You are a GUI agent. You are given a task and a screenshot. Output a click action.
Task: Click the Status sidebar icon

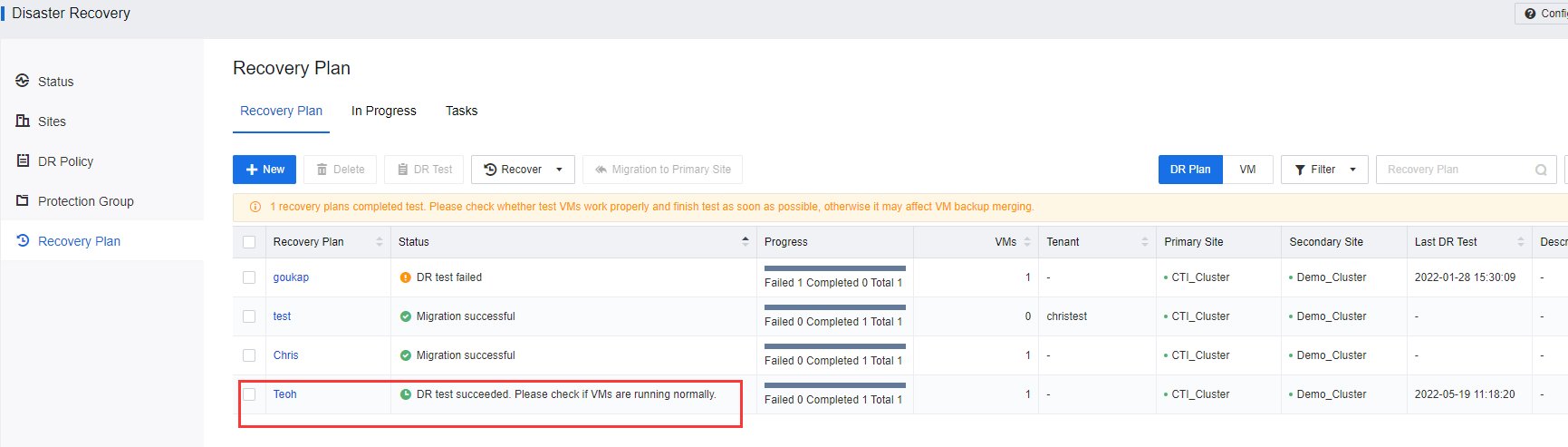(x=23, y=81)
